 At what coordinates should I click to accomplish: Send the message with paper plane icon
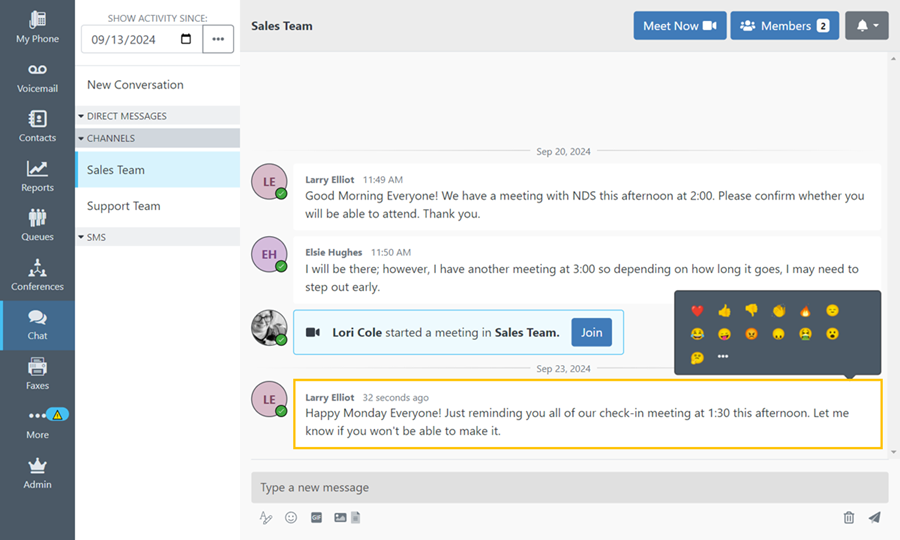click(x=874, y=518)
